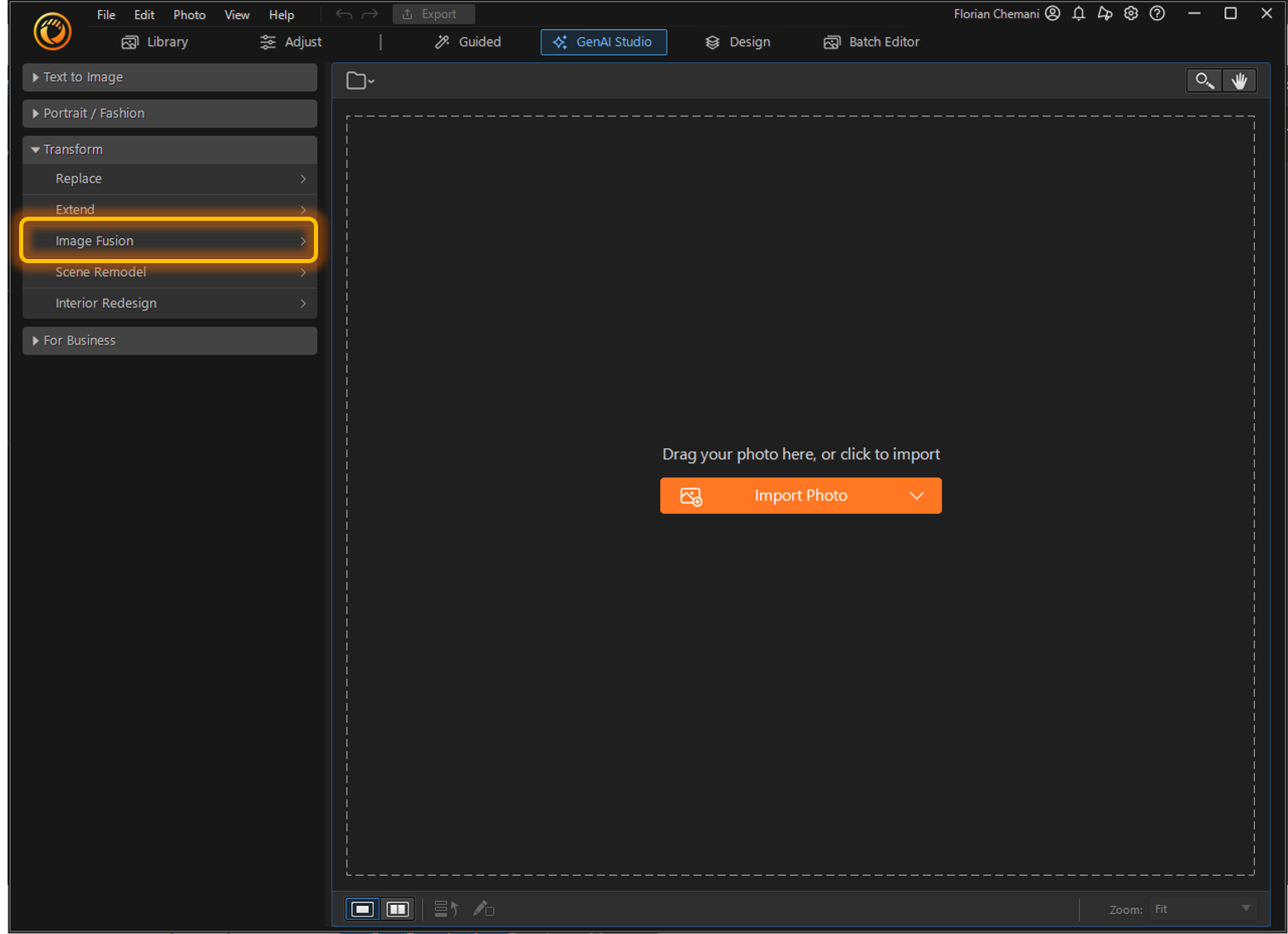
Task: Select the Image Fusion tool
Action: tap(169, 240)
